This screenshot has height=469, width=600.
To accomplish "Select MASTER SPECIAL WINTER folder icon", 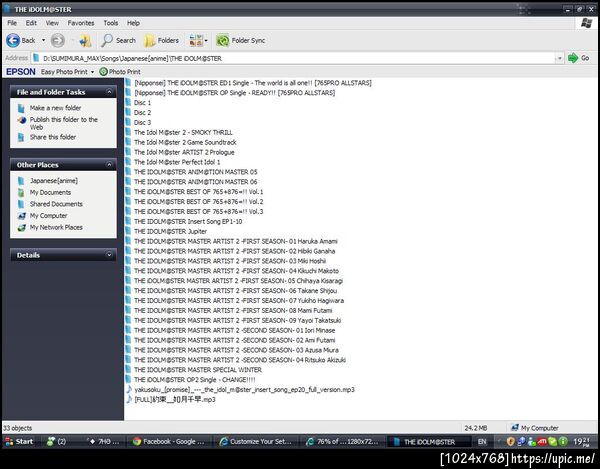I will coord(128,370).
